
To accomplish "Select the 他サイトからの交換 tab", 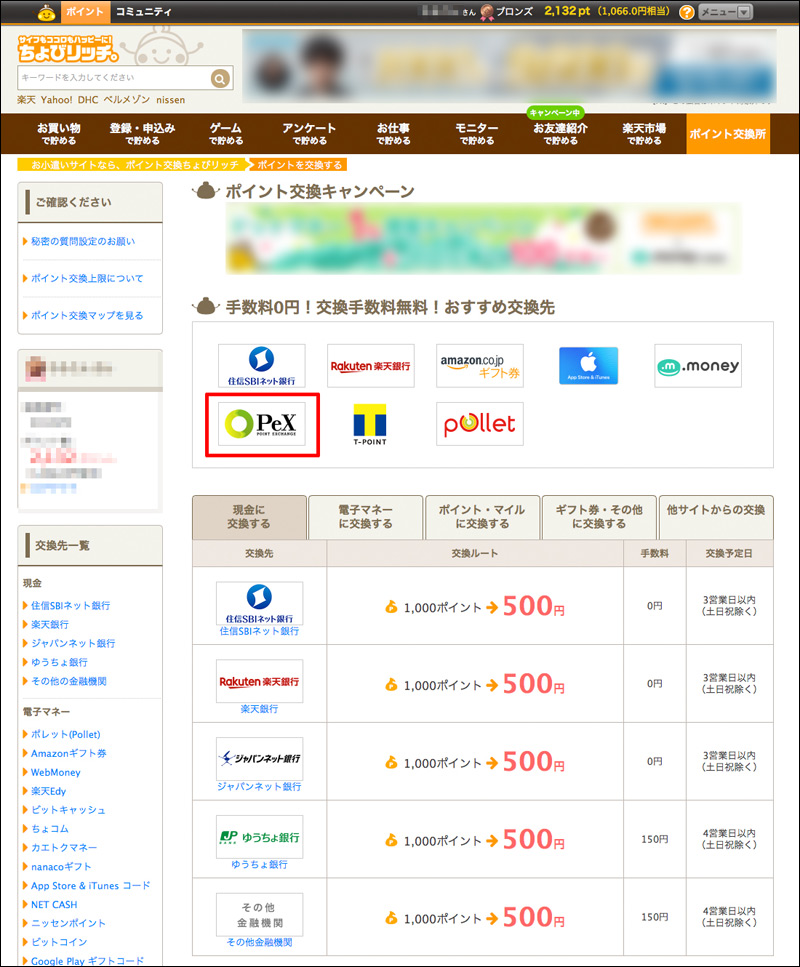I will [x=716, y=517].
